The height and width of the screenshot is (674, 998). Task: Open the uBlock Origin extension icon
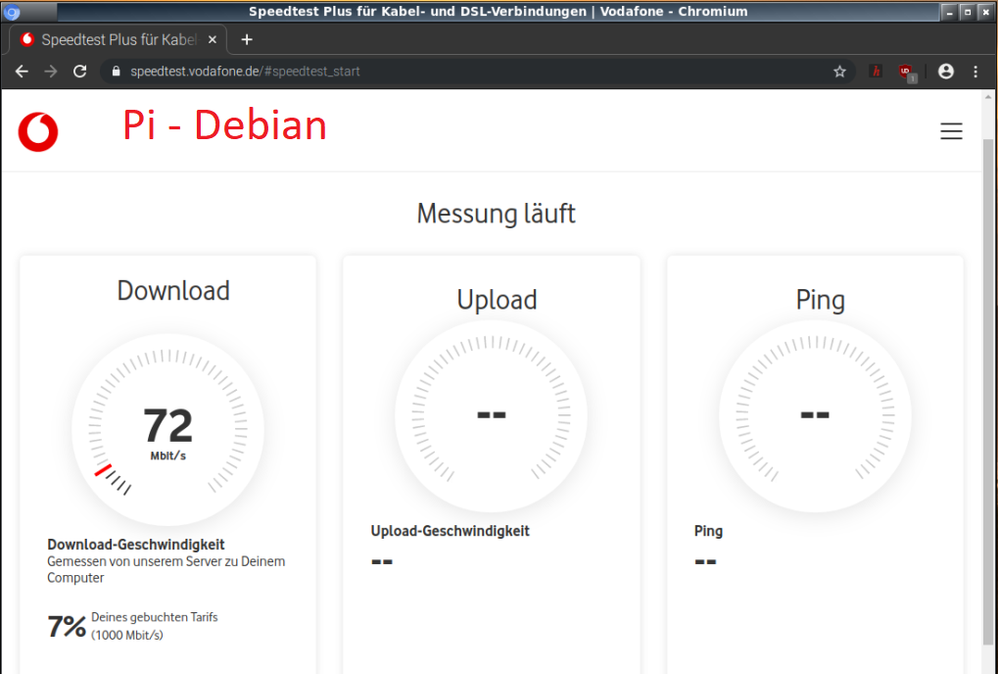click(907, 73)
